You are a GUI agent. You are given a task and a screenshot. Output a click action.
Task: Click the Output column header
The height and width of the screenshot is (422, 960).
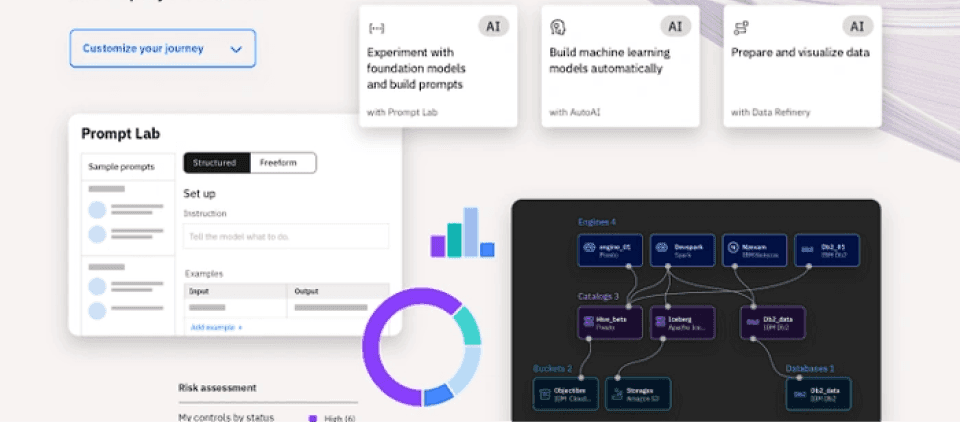click(338, 291)
